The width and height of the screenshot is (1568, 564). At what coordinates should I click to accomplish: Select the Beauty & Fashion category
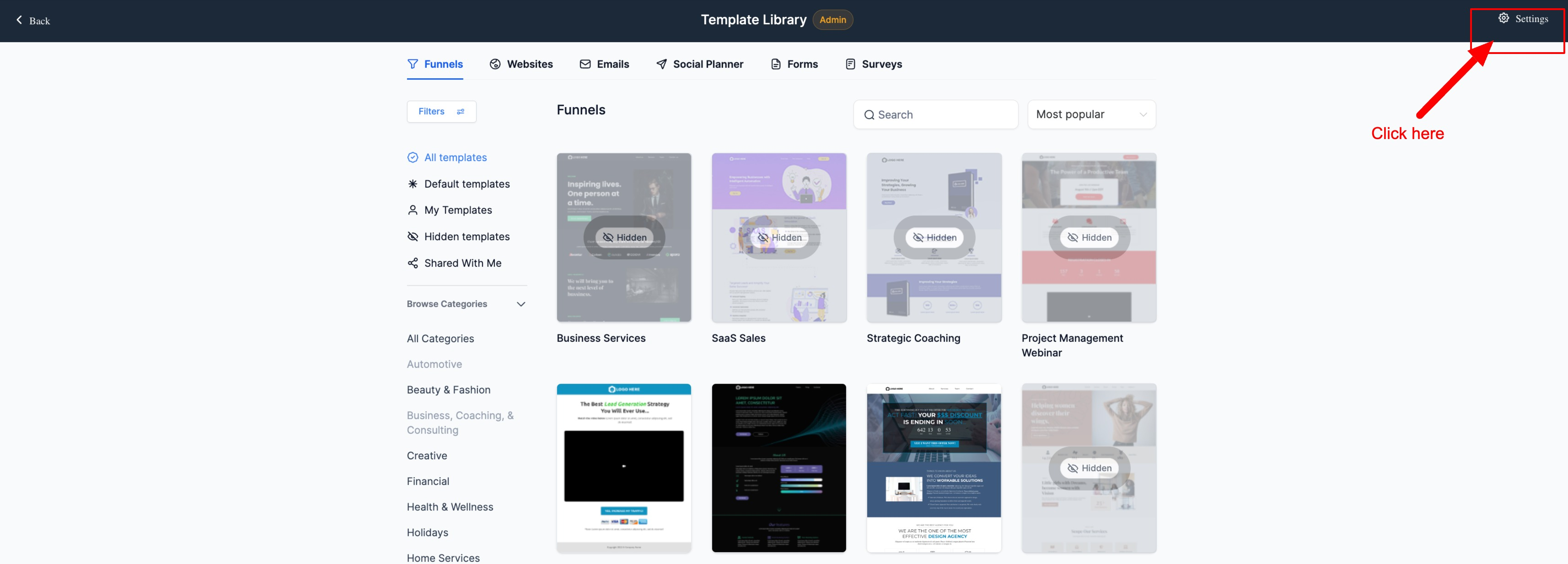click(x=448, y=390)
